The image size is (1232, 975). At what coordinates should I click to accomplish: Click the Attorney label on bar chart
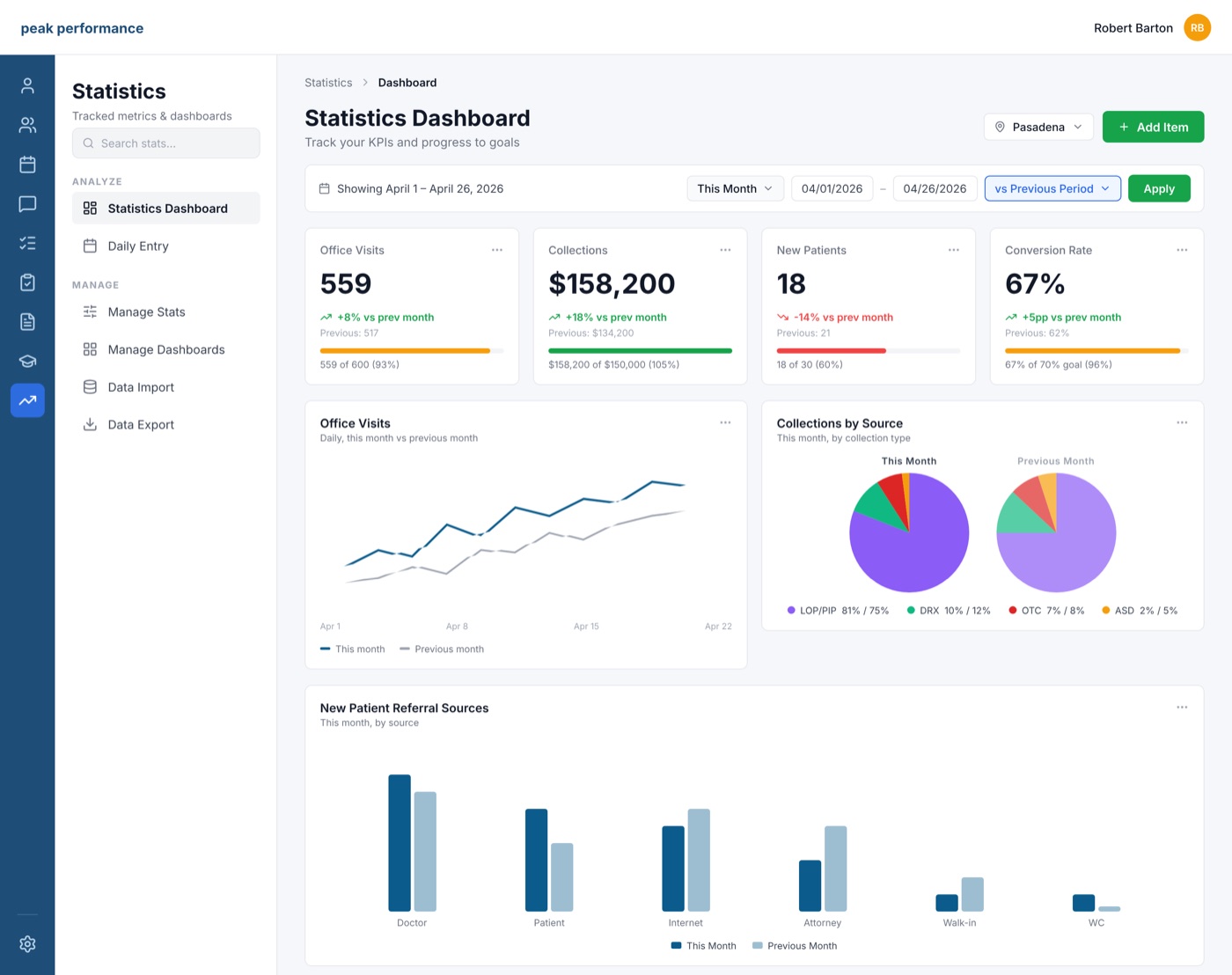pos(822,923)
